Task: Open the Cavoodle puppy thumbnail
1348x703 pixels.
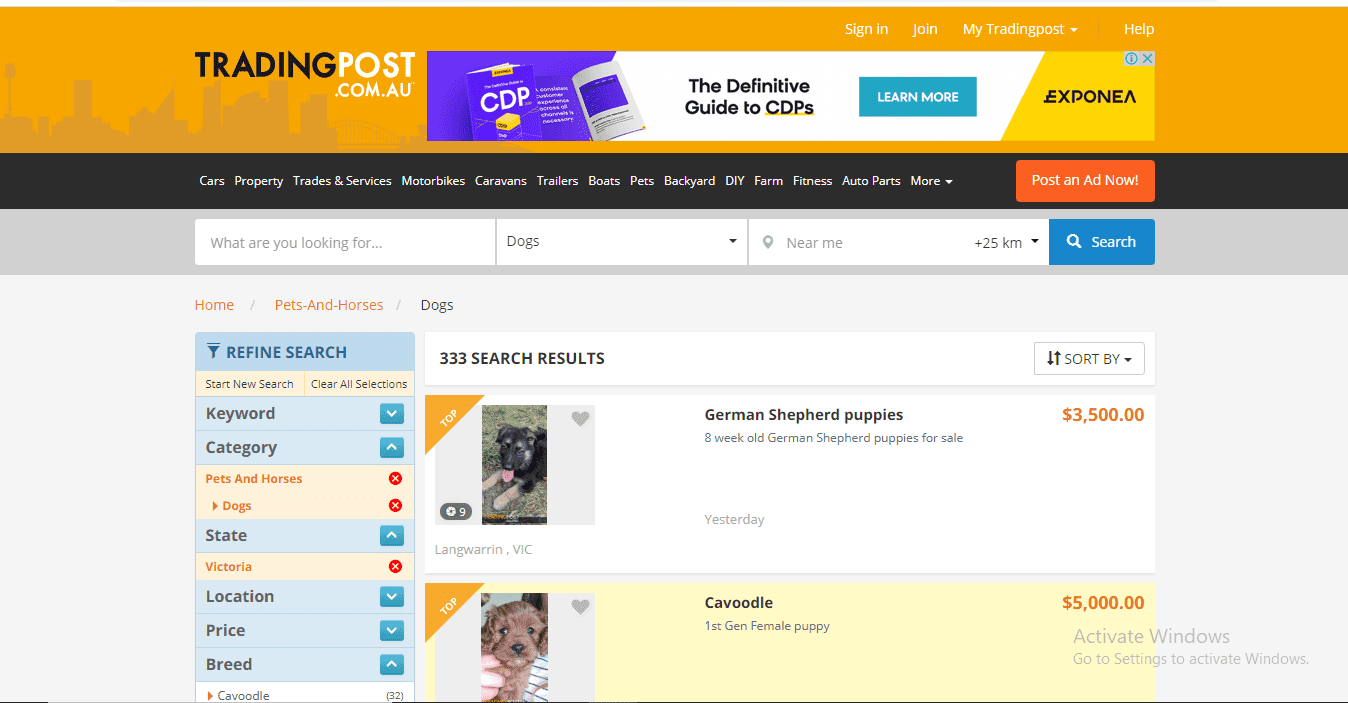Action: pos(515,648)
